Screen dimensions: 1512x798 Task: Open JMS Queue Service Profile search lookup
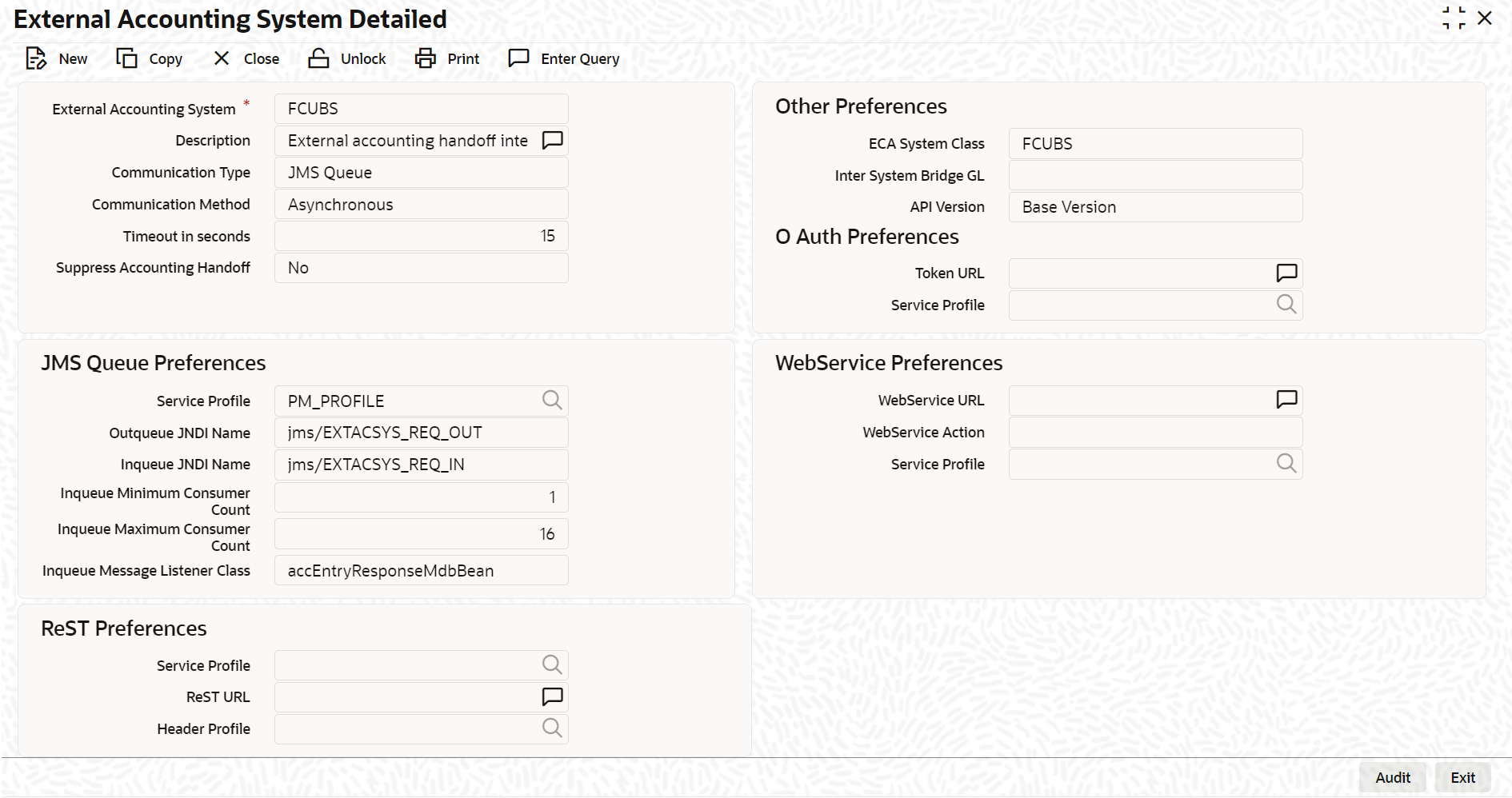click(552, 400)
